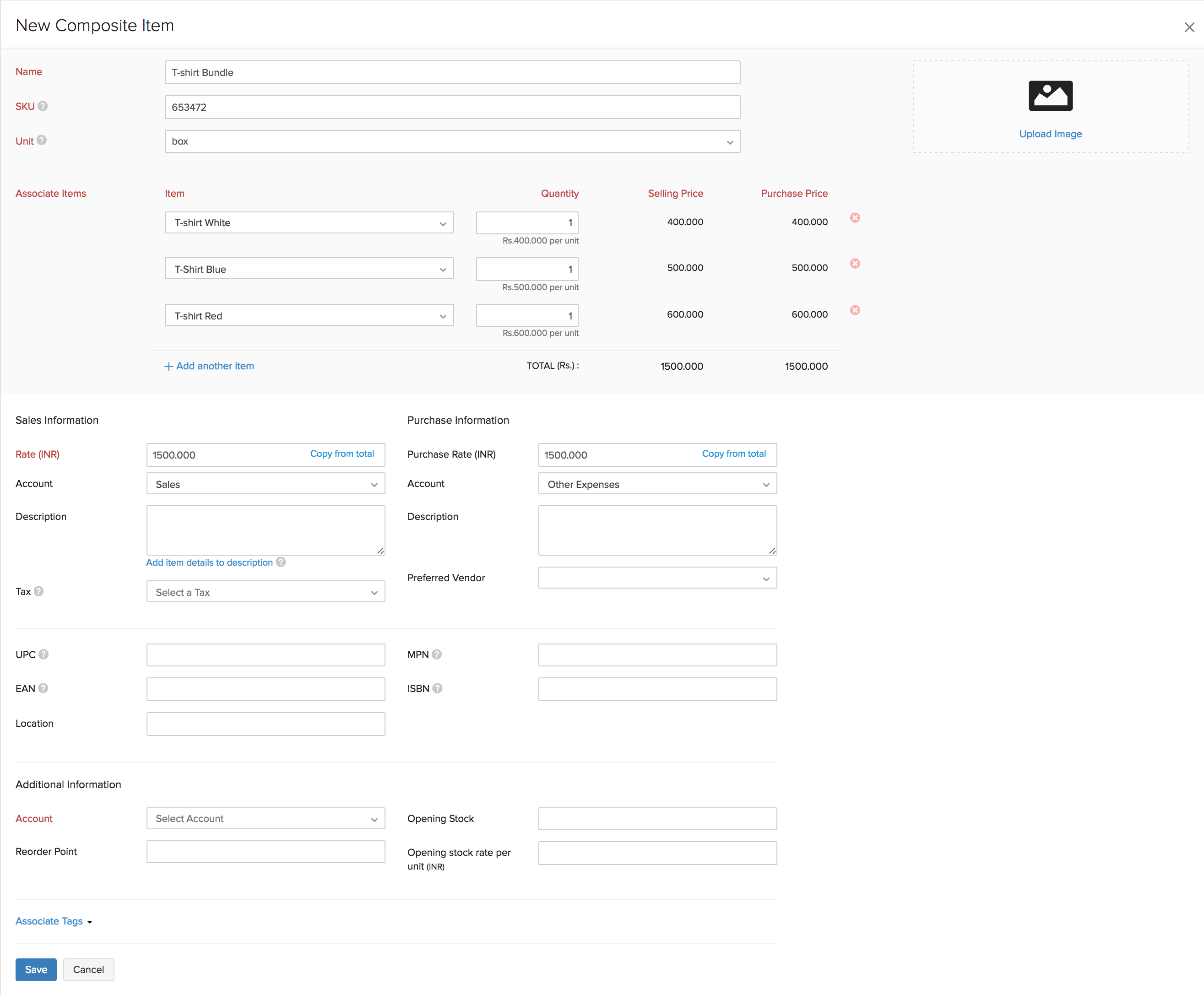
Task: Click the help icon beside Add item details
Action: tap(280, 562)
